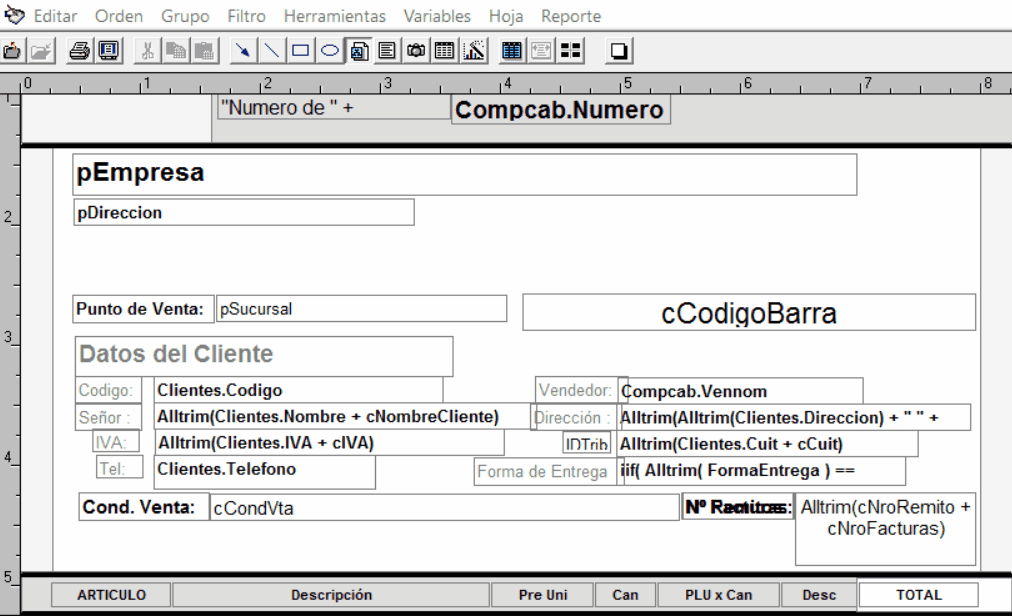This screenshot has height=616, width=1012.
Task: Click the greyed-out width alignment icon
Action: tap(541, 50)
